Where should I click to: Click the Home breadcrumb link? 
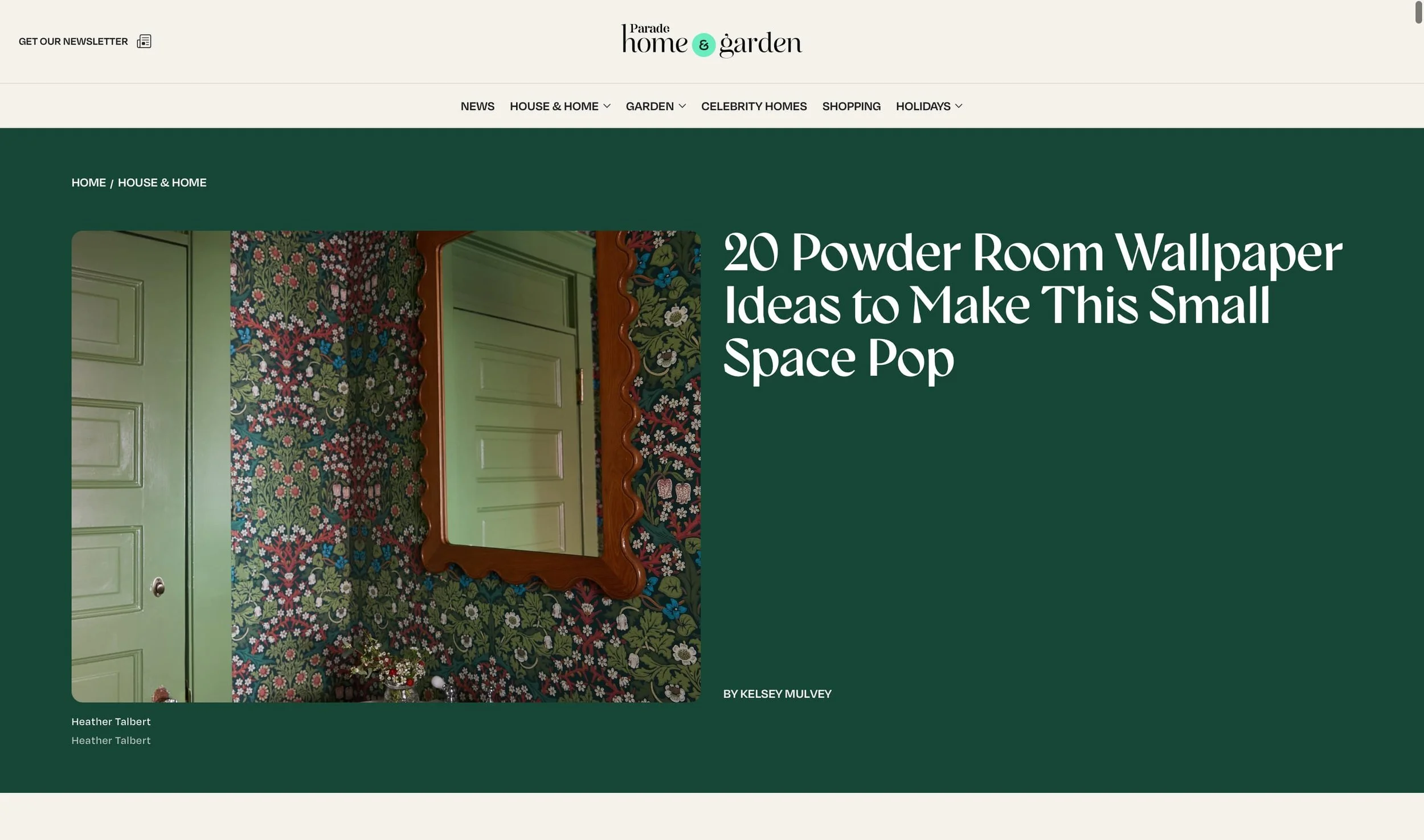[88, 183]
